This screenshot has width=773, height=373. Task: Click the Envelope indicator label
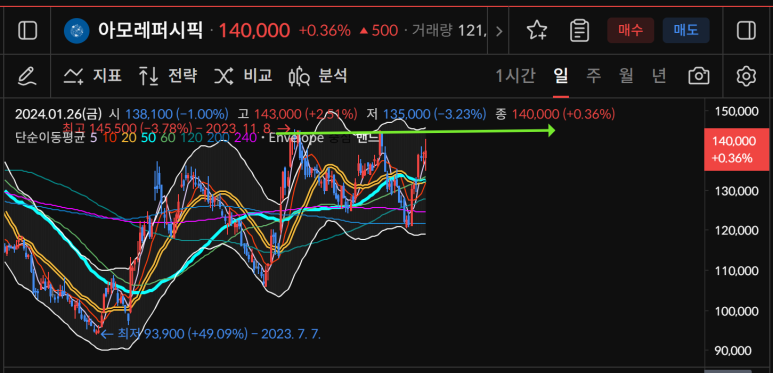[295, 138]
